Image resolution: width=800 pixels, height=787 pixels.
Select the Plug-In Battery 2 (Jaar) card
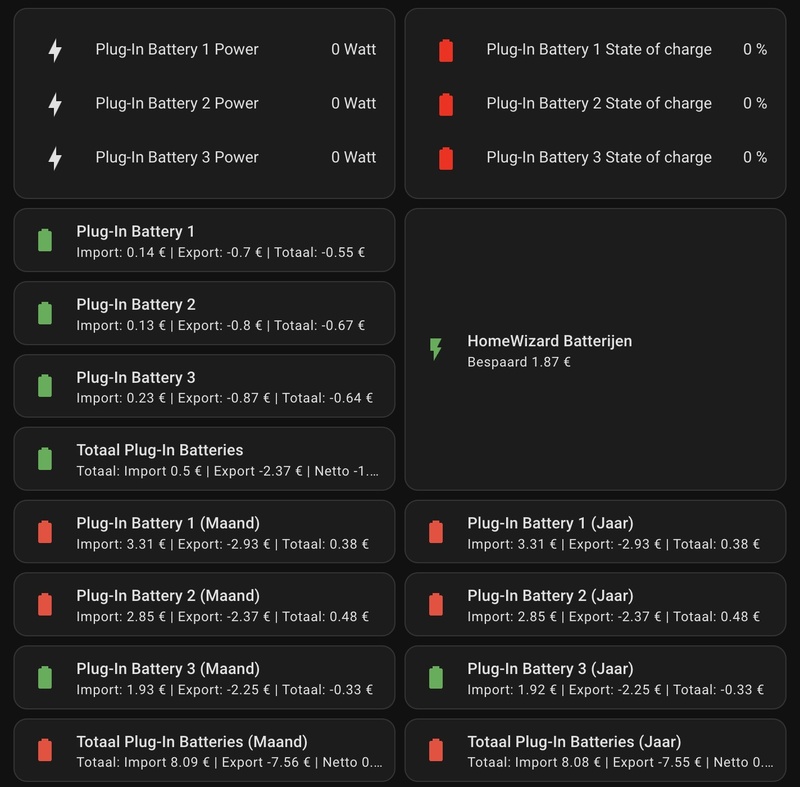(595, 605)
